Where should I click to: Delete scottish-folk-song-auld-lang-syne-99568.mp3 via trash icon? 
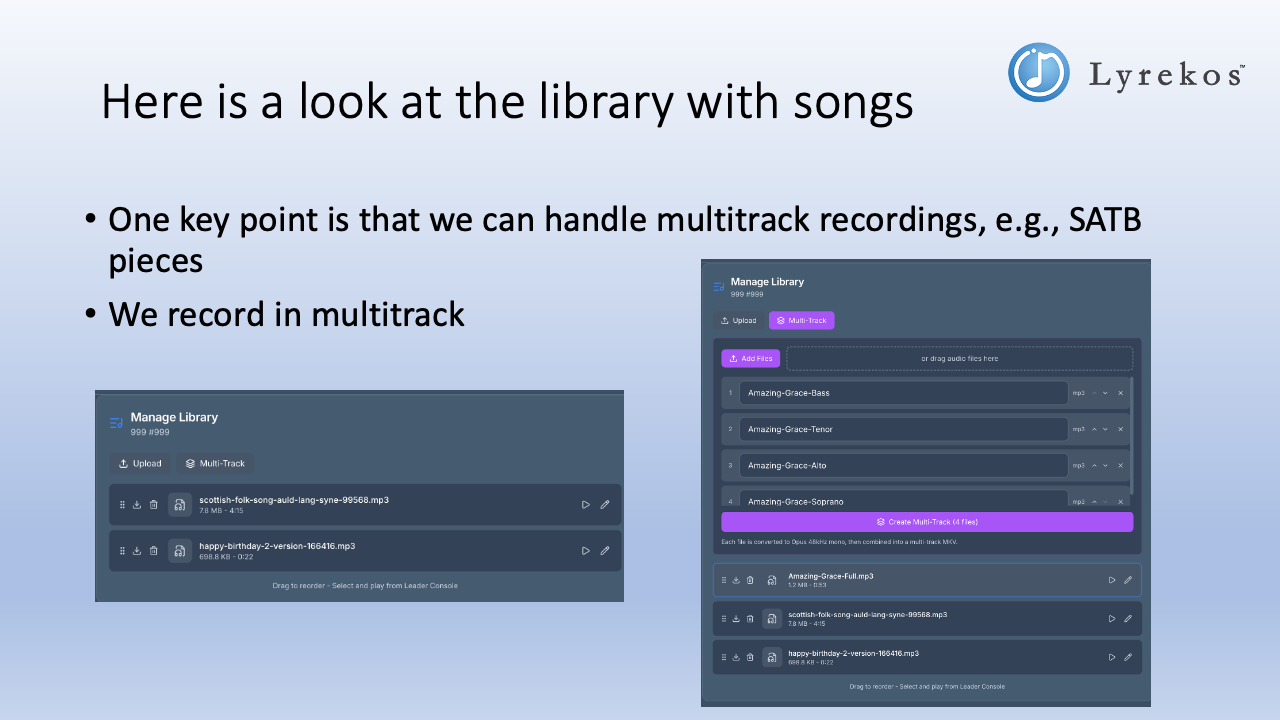coord(750,618)
